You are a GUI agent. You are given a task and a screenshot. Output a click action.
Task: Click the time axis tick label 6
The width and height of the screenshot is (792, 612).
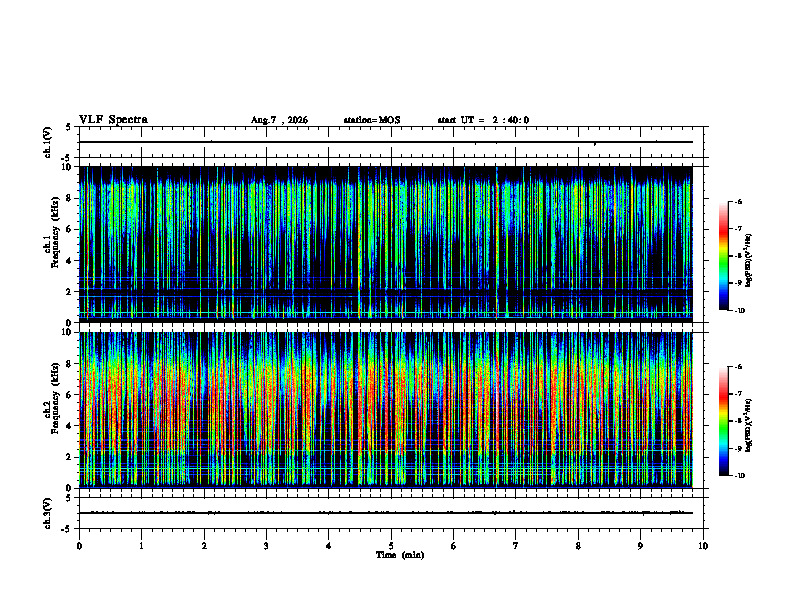click(x=454, y=546)
